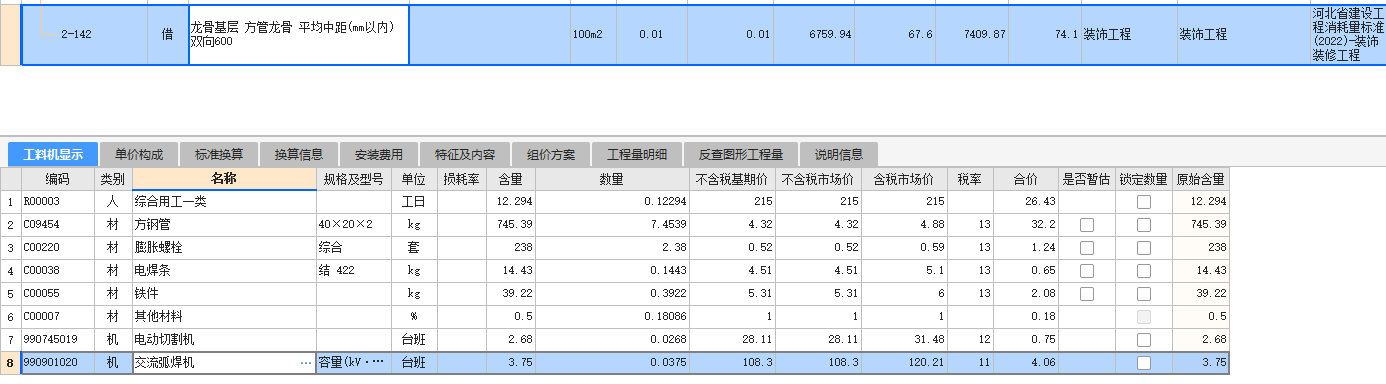Screen dimensions: 1386x384
Task: Click the 120.21 含税市场价 cell
Action: [x=904, y=363]
